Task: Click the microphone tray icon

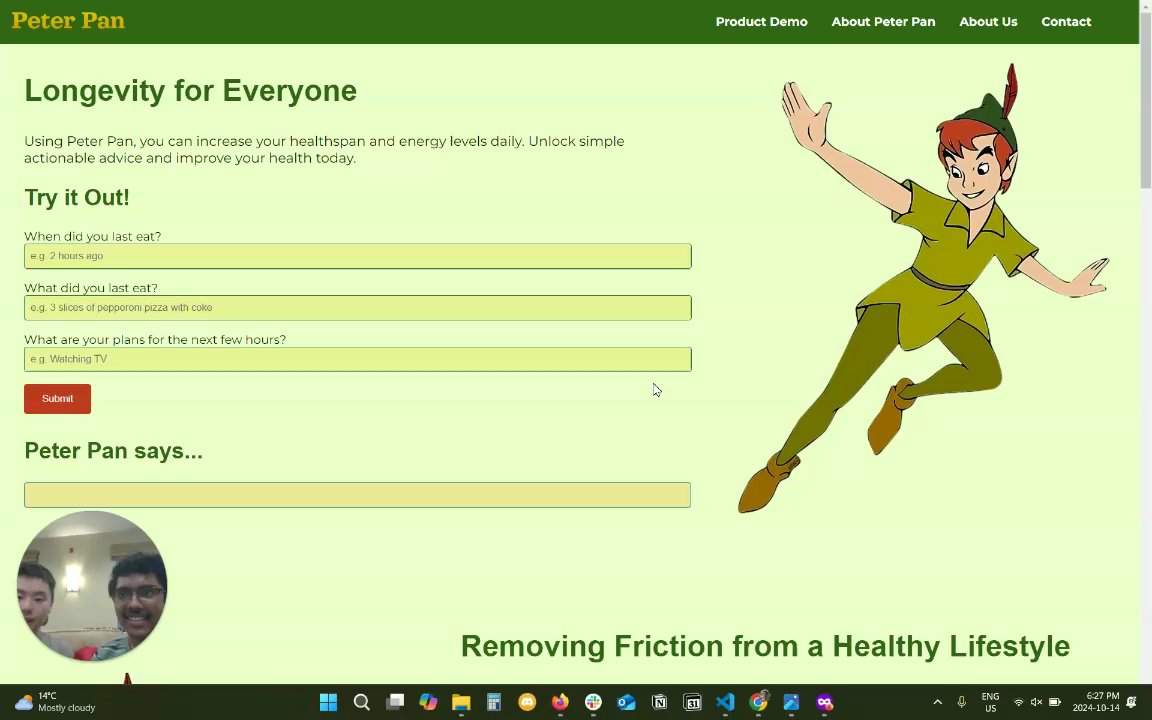Action: 962,702
